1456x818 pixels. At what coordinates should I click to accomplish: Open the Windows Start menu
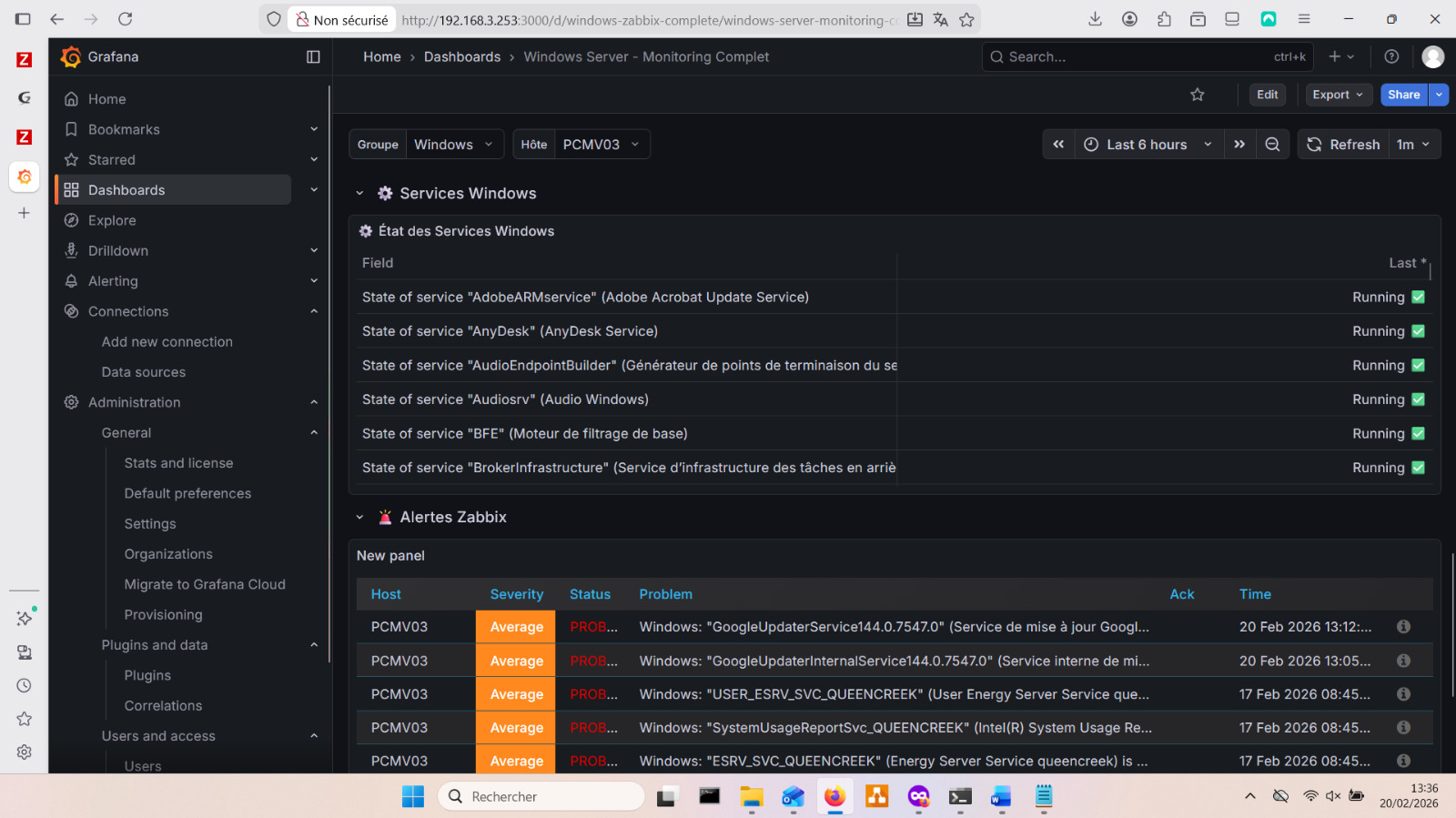click(413, 797)
